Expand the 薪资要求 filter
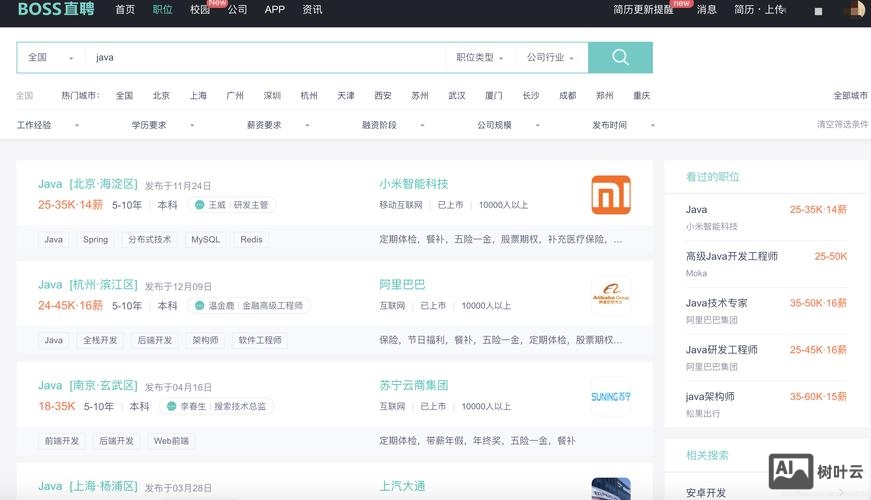 (278, 125)
